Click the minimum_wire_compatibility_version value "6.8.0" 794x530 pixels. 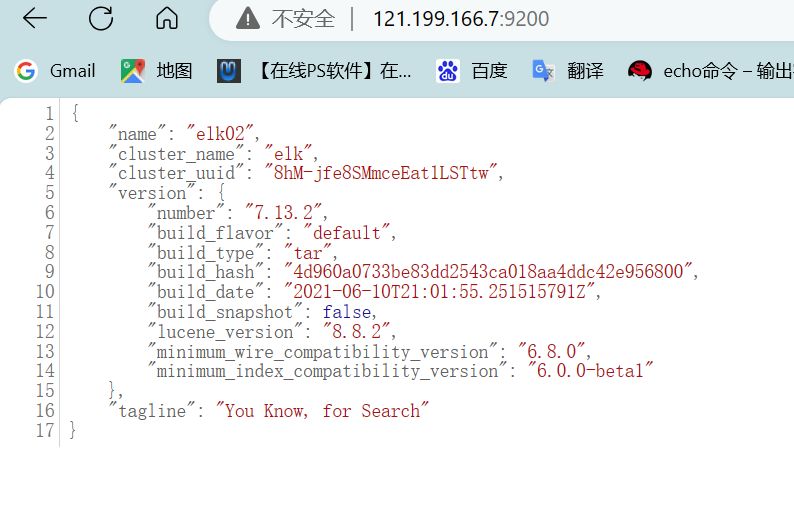pyautogui.click(x=551, y=351)
